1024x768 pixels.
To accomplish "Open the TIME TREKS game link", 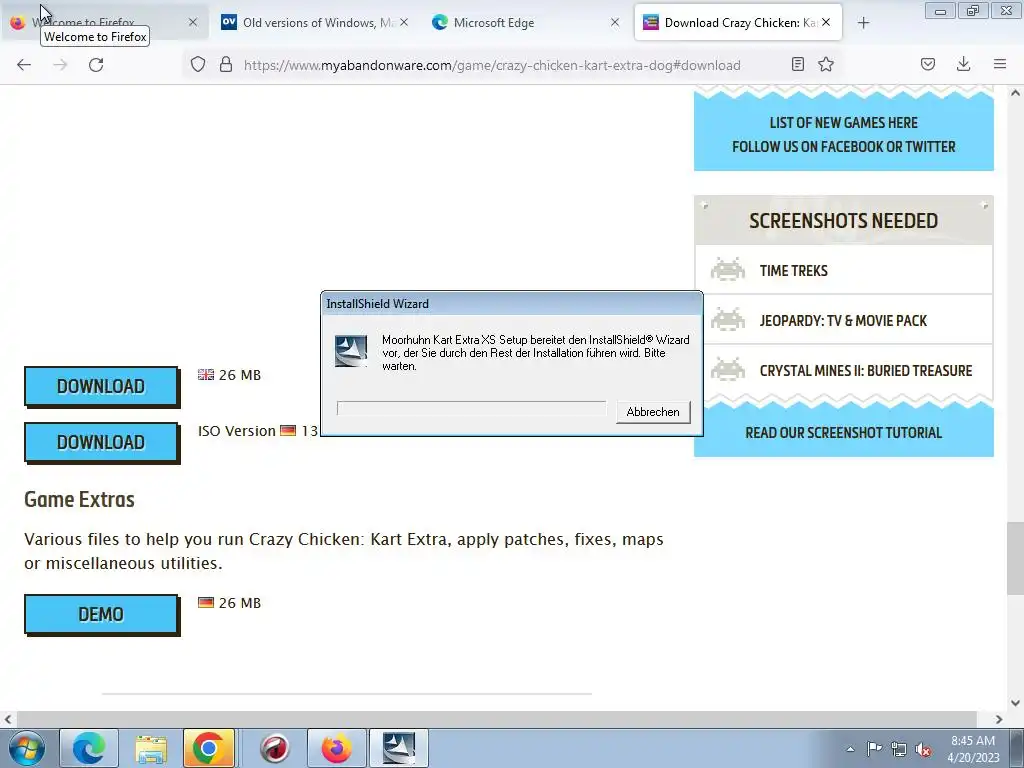I will click(x=793, y=270).
